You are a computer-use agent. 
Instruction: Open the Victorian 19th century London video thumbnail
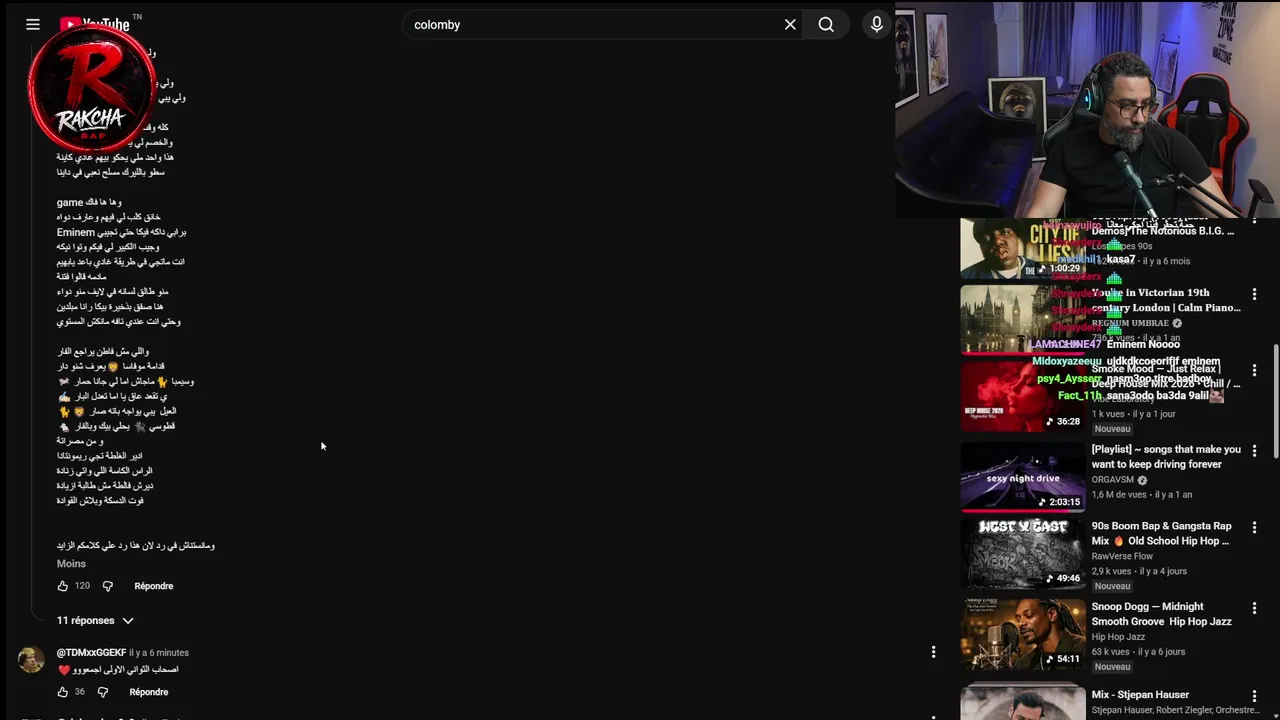[1022, 320]
